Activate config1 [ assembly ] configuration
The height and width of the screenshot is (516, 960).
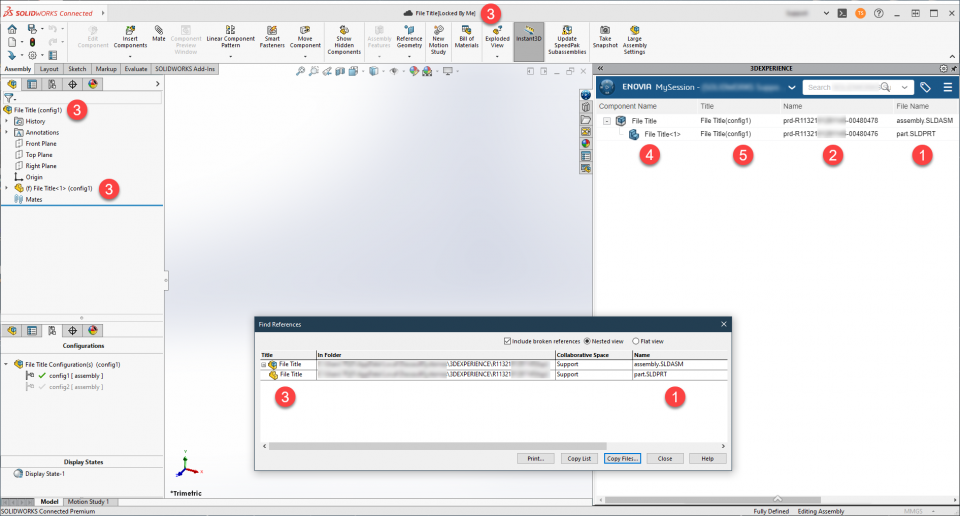coord(76,376)
